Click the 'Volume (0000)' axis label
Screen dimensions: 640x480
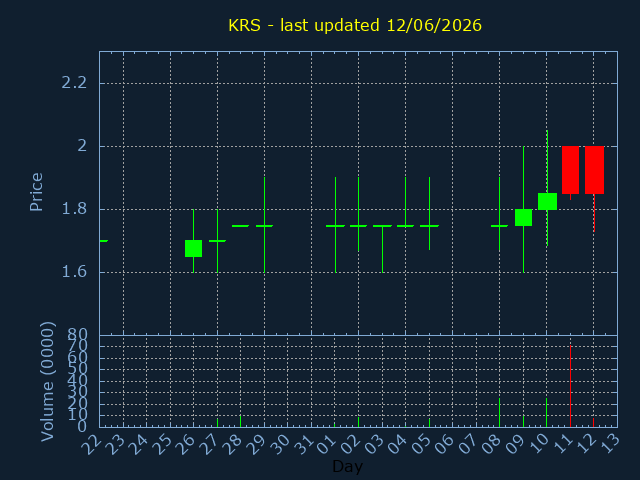click(47, 381)
